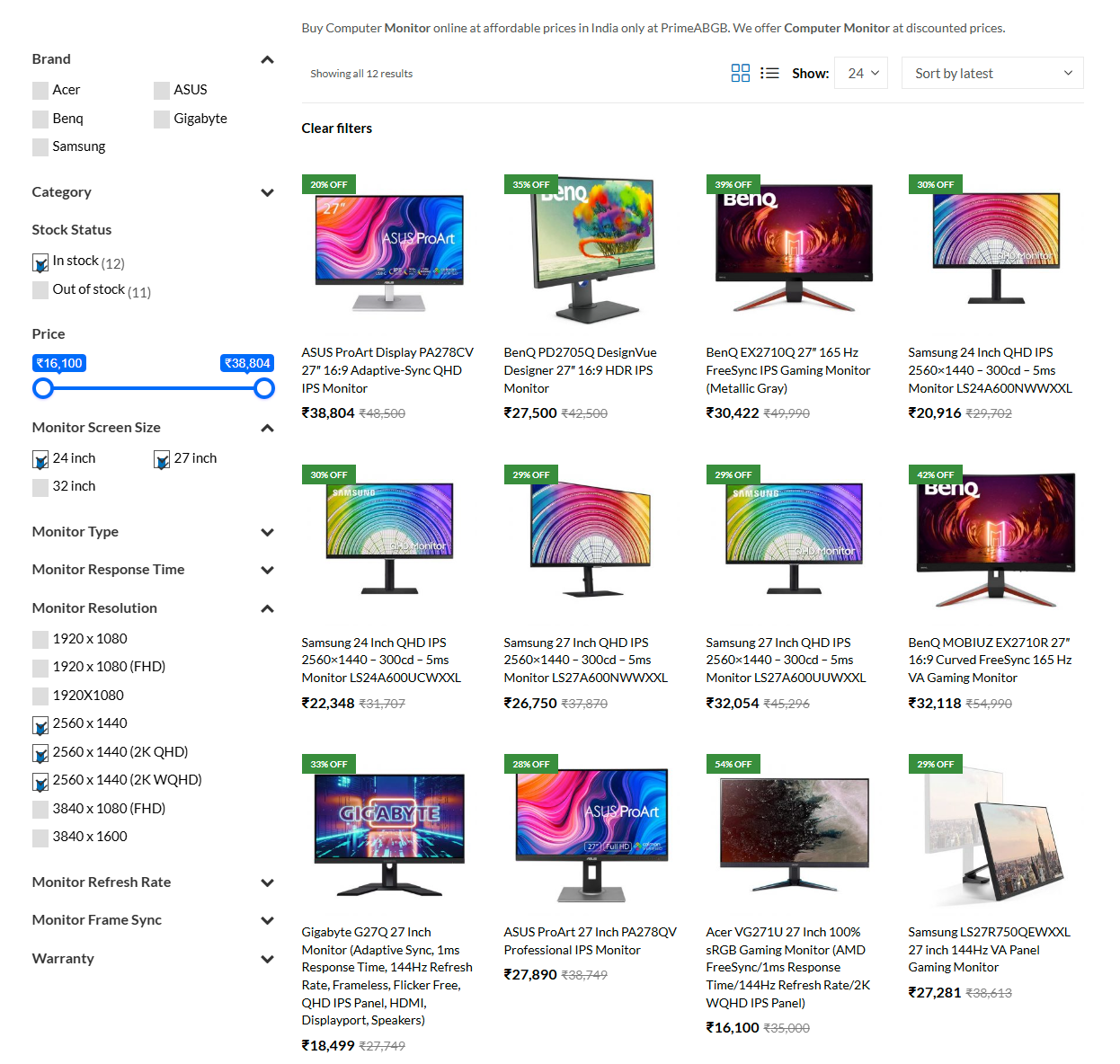Image resolution: width=1120 pixels, height=1064 pixels.
Task: Tick the ASUS brand checkbox
Action: (162, 91)
